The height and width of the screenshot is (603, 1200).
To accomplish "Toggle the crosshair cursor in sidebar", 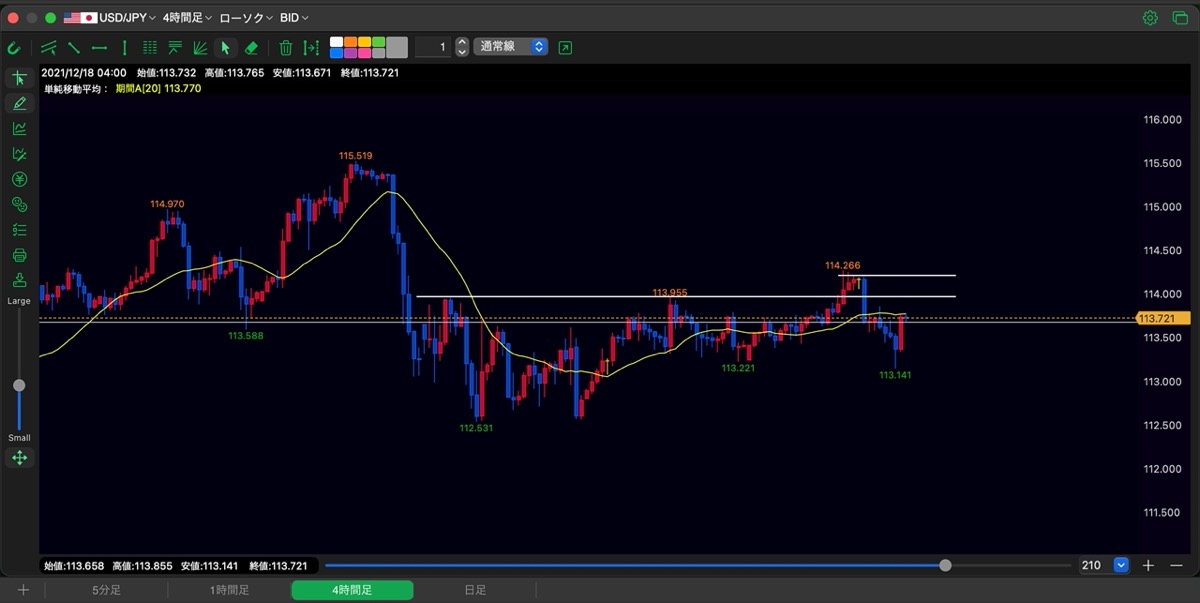I will pos(19,78).
